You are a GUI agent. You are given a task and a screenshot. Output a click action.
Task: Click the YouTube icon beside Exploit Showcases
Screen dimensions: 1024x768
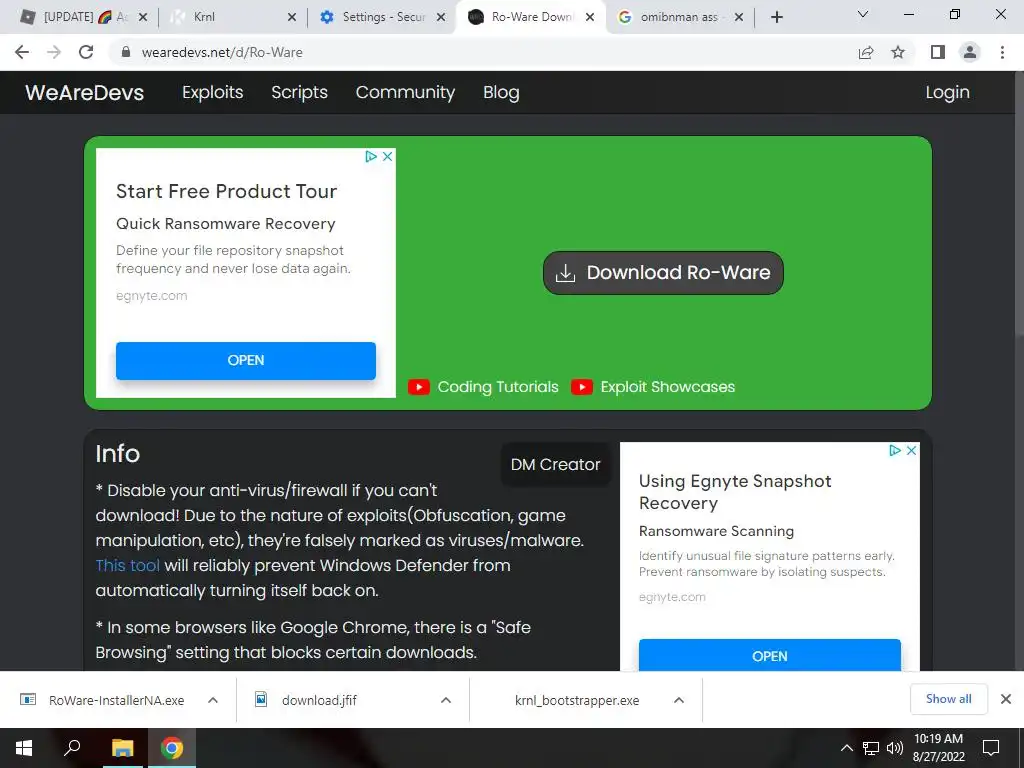[581, 387]
